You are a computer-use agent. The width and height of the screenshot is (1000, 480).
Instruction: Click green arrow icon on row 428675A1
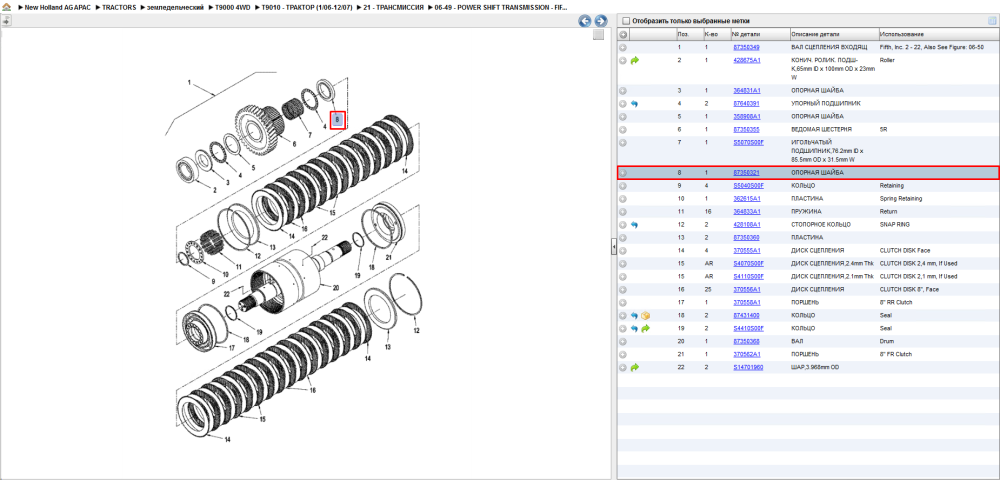(x=635, y=60)
